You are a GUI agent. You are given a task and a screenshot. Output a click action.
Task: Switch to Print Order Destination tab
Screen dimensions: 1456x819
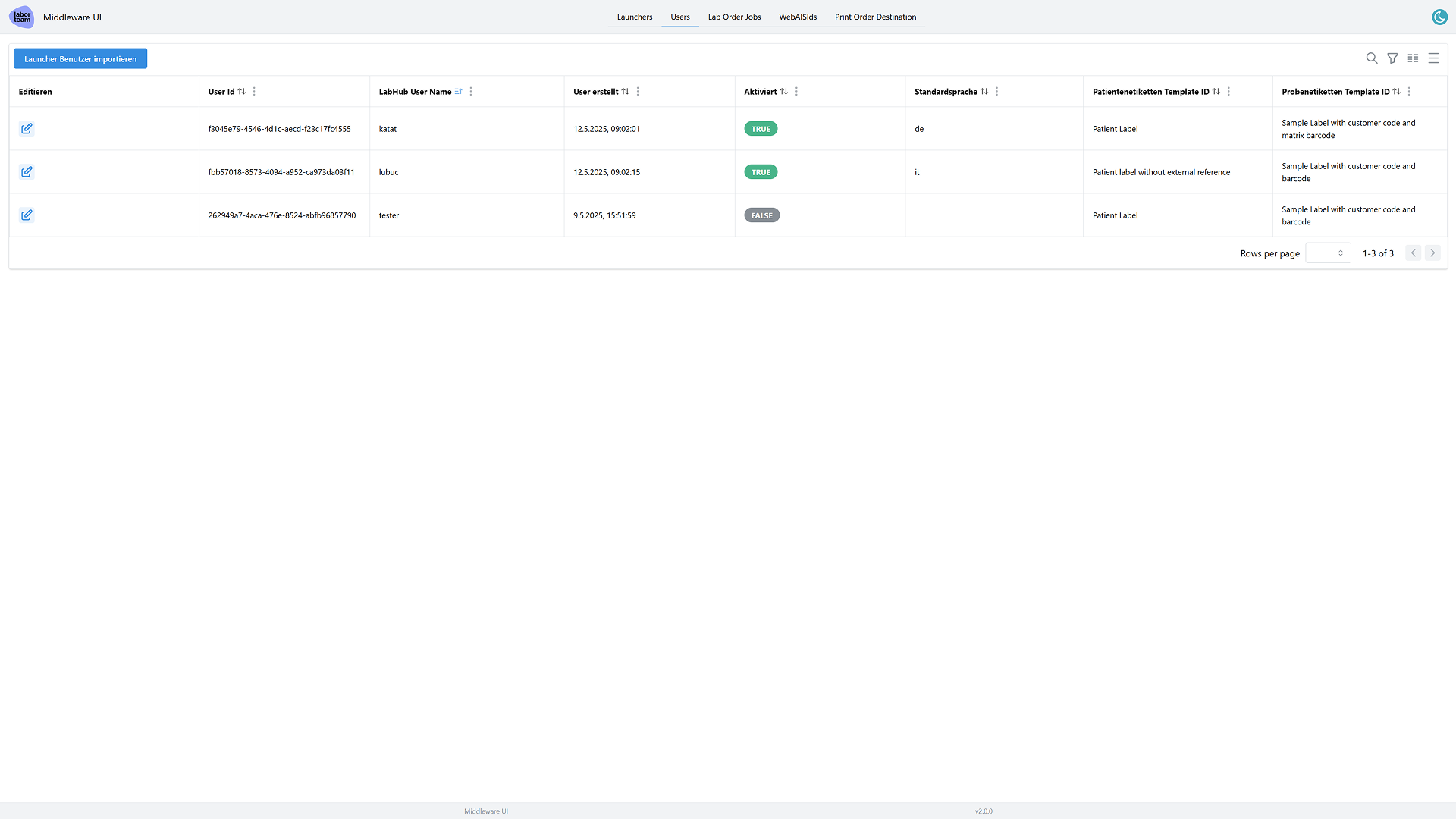[x=875, y=17]
